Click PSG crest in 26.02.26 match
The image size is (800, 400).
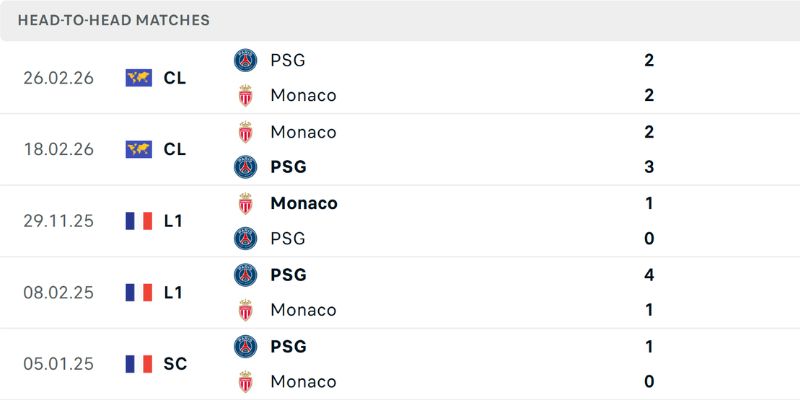pos(245,60)
